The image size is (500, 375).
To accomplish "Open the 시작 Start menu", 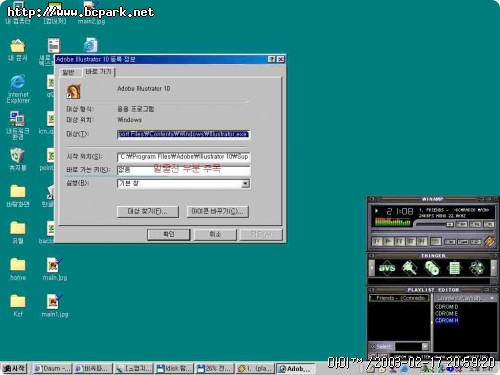I will coord(14,369).
